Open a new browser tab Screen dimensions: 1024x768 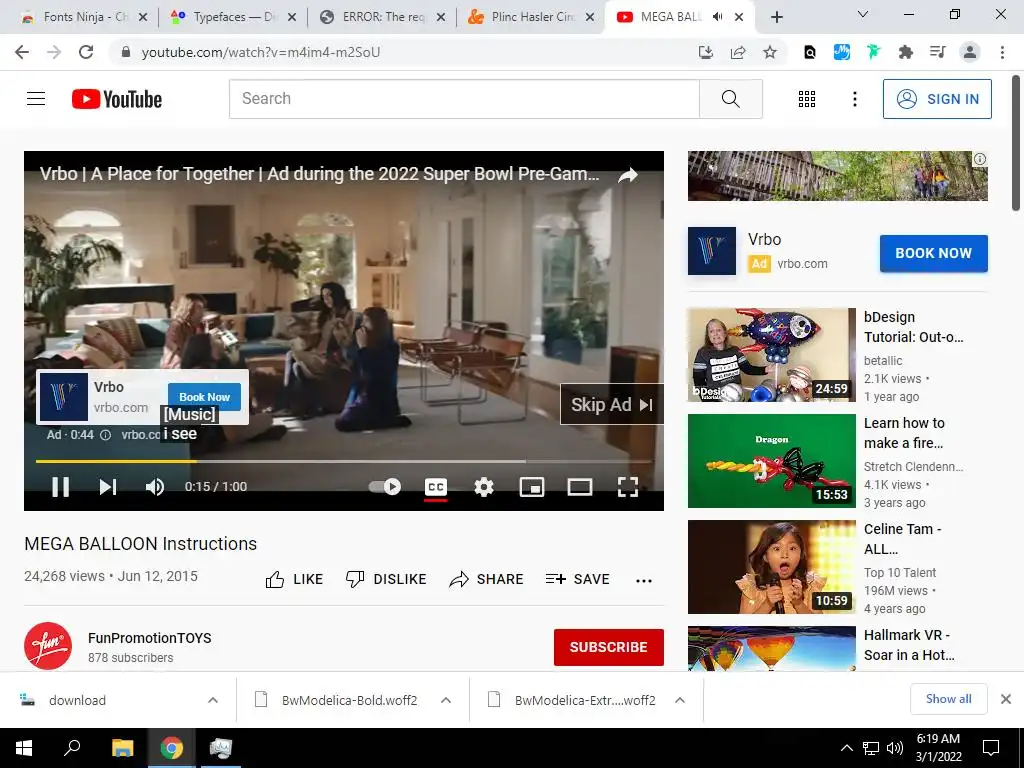click(x=776, y=17)
